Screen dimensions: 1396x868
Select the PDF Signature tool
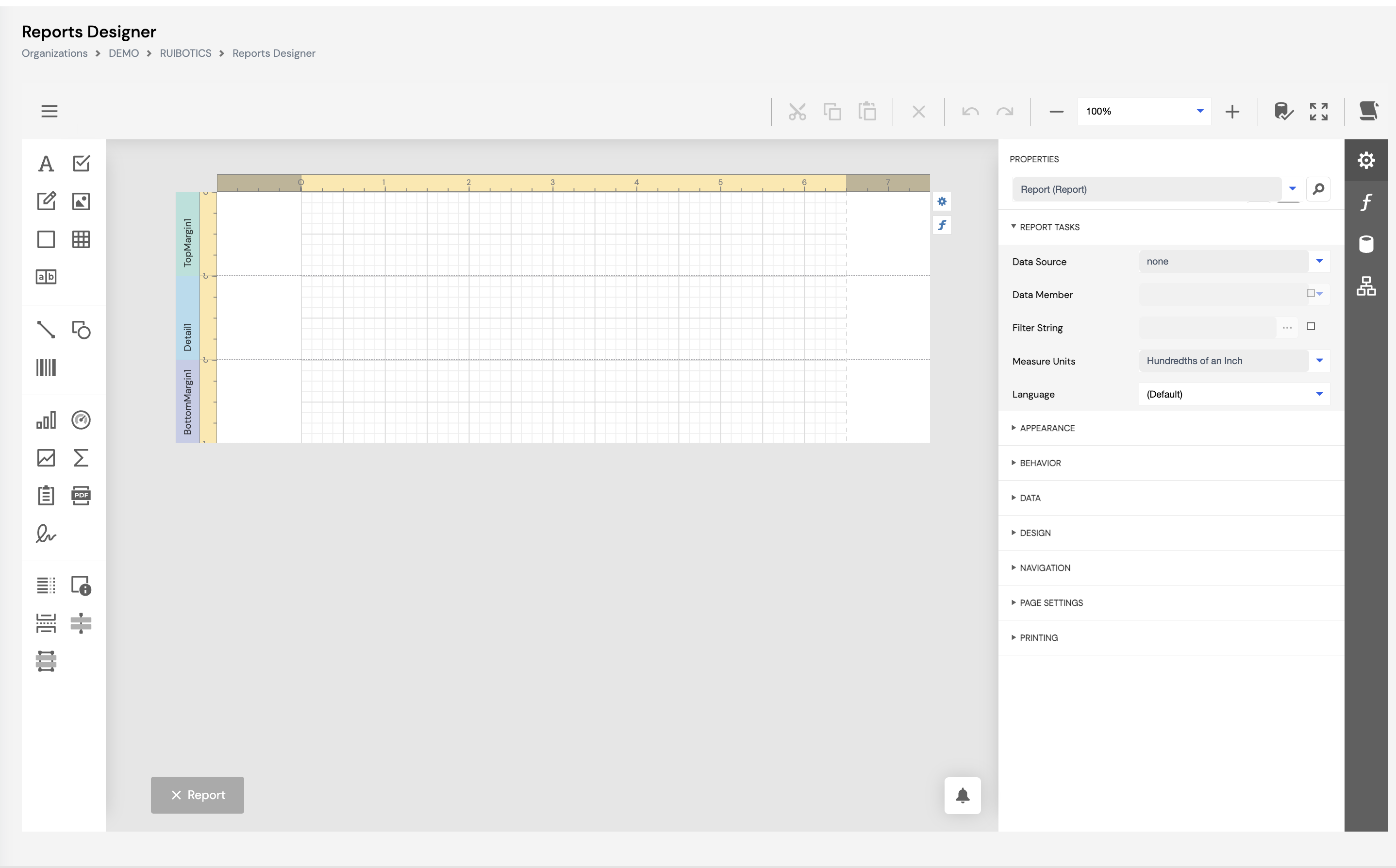46,534
